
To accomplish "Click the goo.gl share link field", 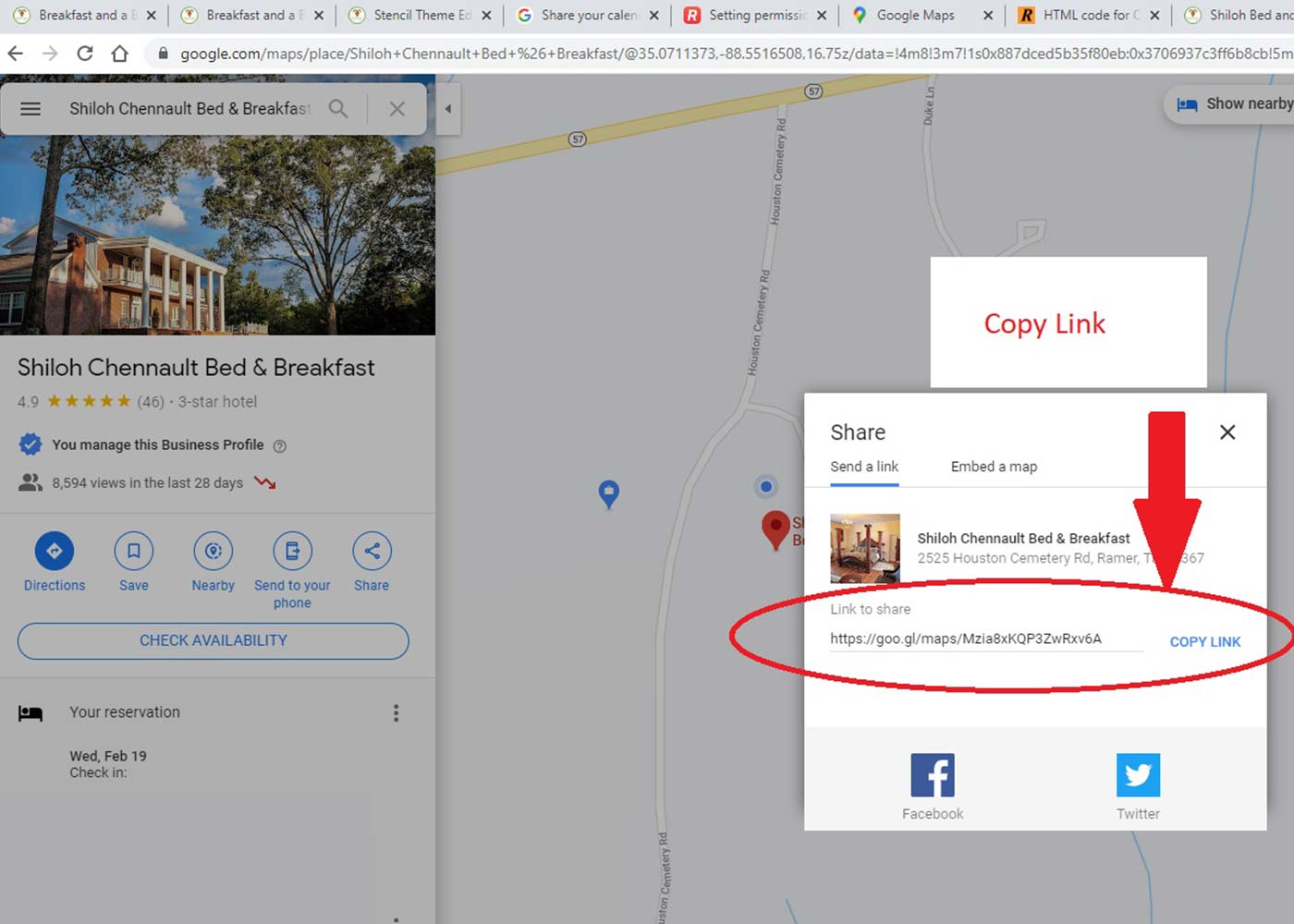I will pos(986,639).
